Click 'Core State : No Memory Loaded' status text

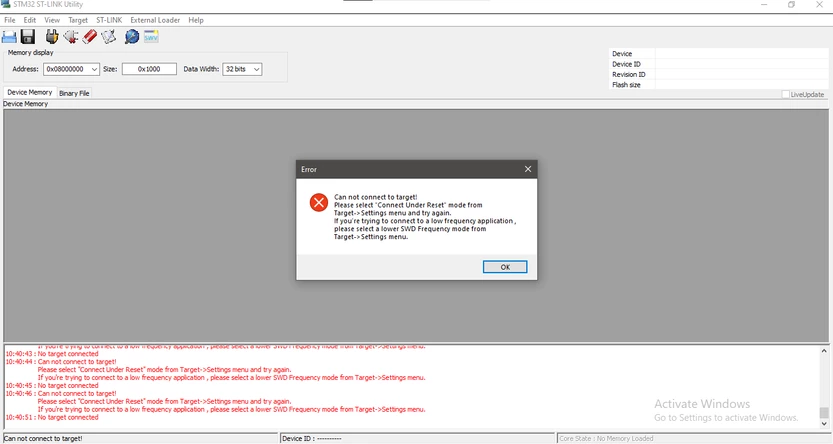click(x=606, y=439)
